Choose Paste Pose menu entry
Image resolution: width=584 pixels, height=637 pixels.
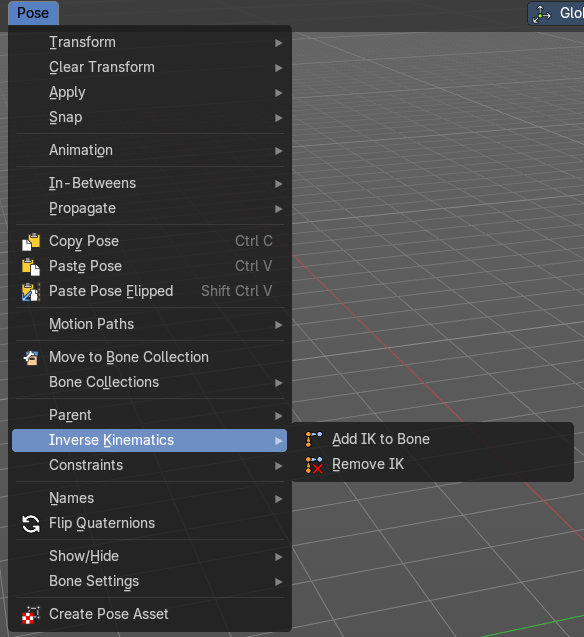(149, 266)
